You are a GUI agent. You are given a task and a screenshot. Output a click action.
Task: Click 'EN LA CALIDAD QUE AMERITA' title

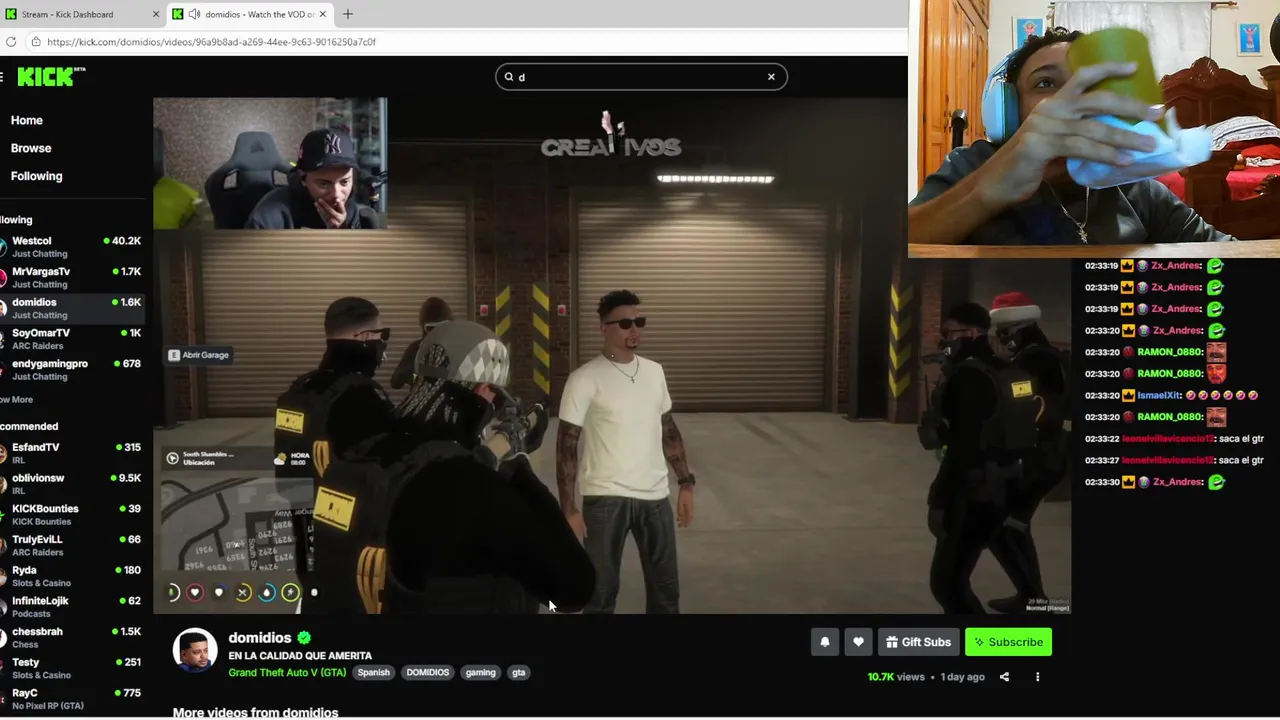point(300,656)
